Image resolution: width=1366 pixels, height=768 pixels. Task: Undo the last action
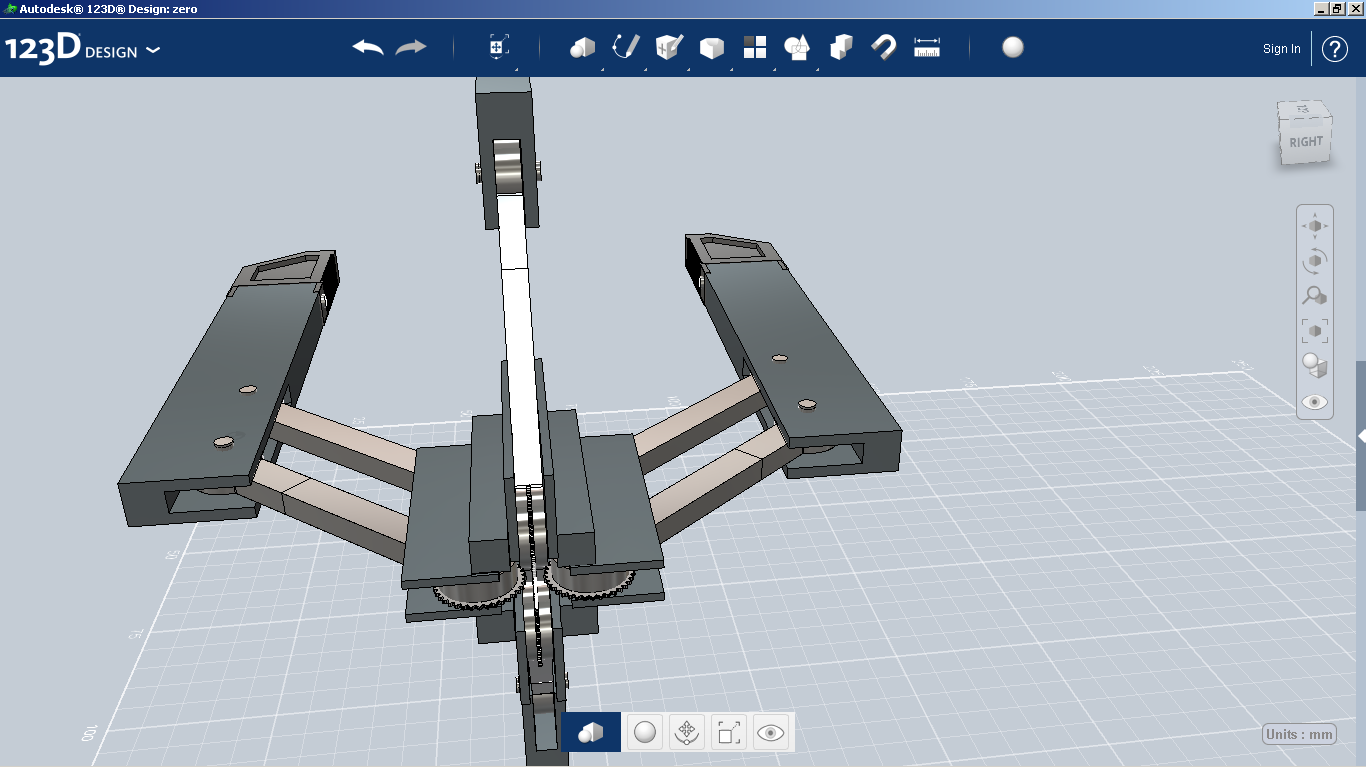[368, 47]
